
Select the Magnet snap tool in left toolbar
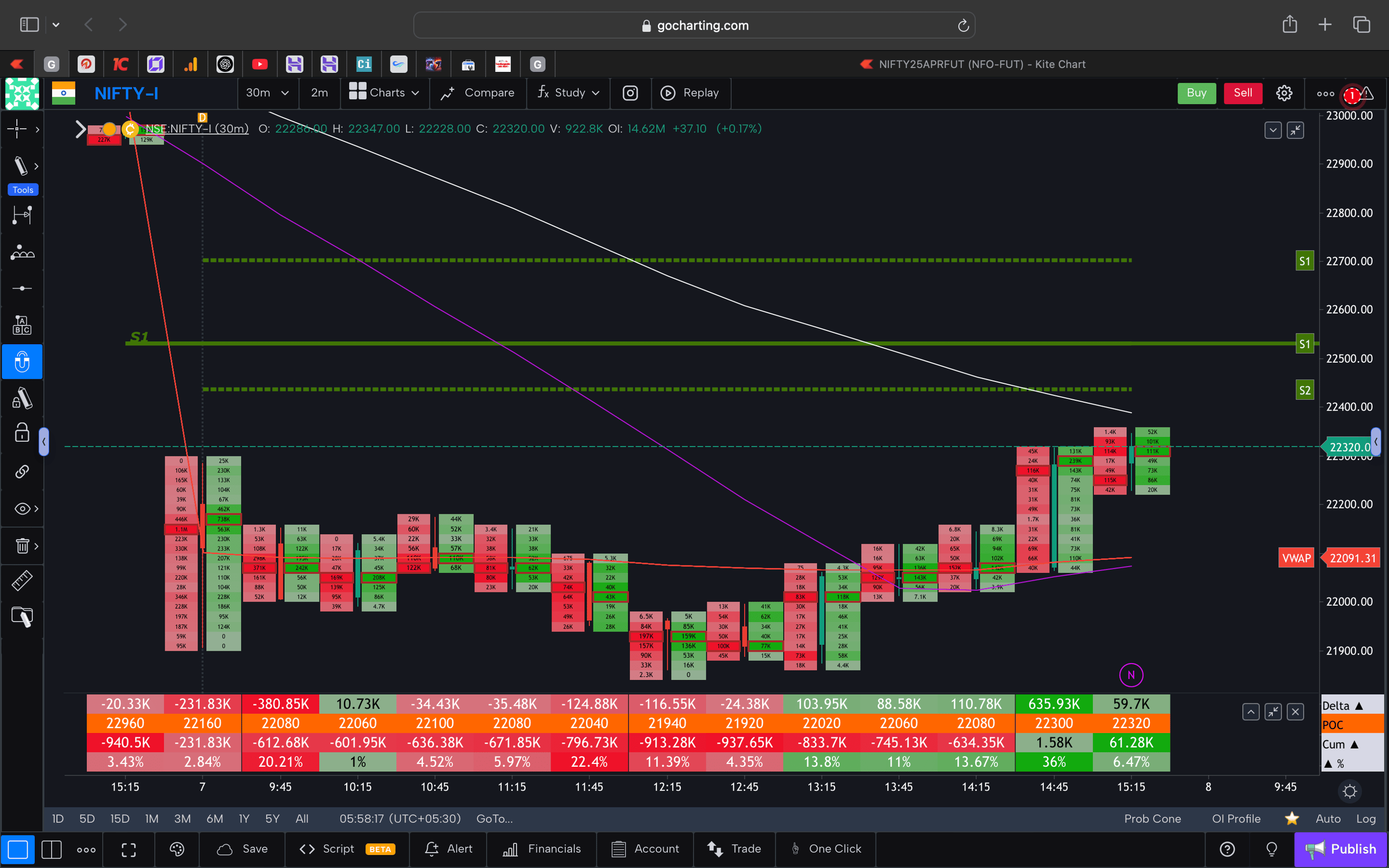[x=22, y=362]
